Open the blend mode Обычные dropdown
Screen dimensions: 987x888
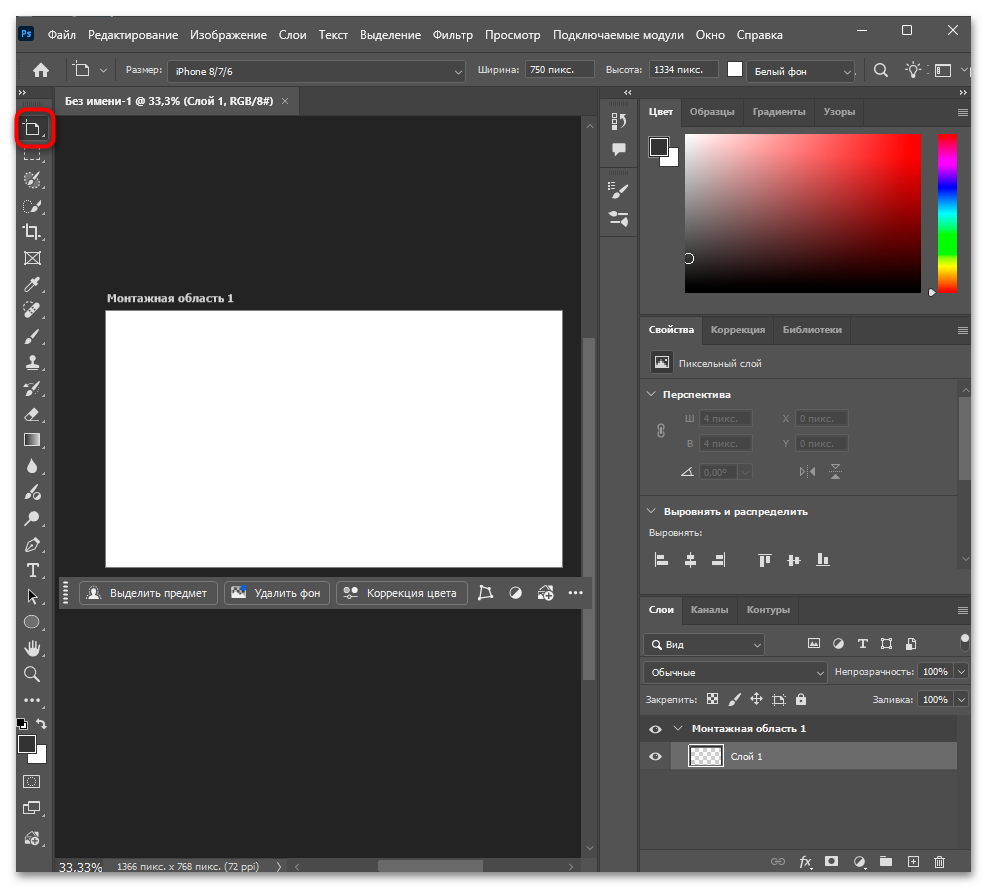pyautogui.click(x=736, y=672)
